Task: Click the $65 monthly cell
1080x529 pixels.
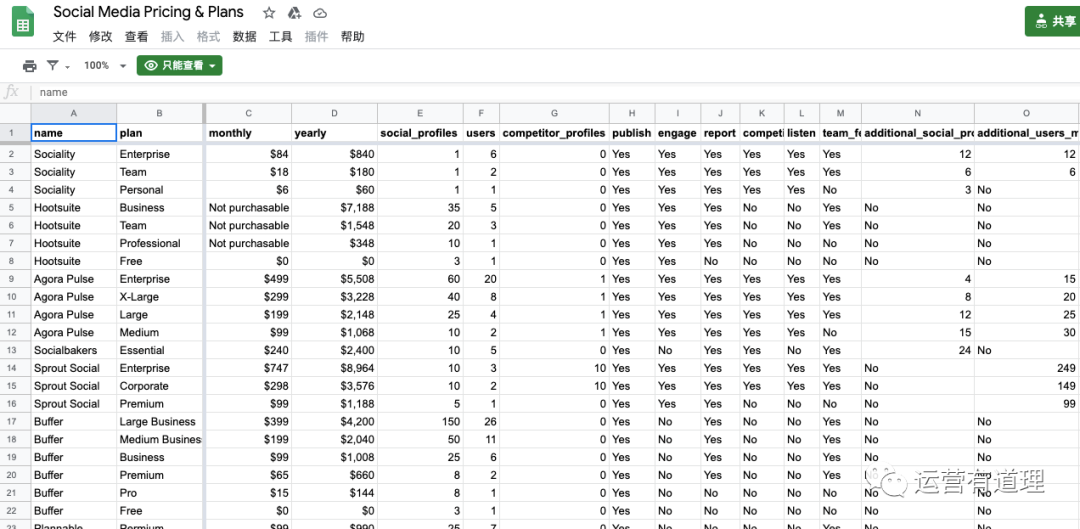Action: [249, 475]
